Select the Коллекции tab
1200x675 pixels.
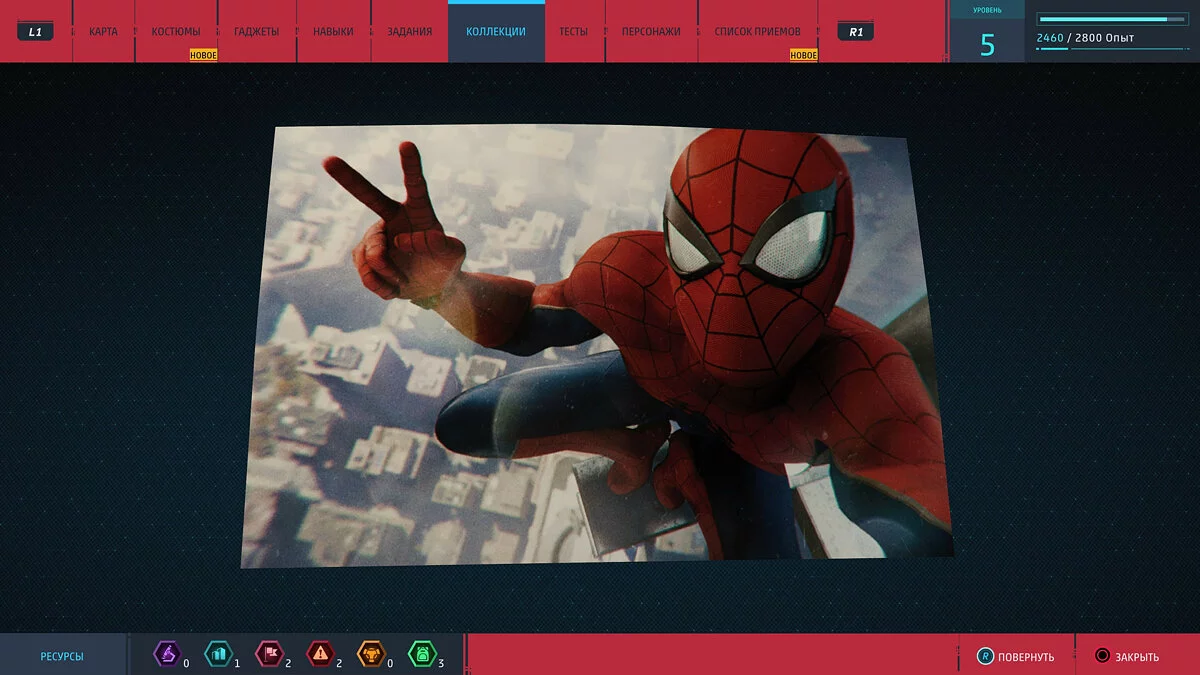(x=496, y=32)
